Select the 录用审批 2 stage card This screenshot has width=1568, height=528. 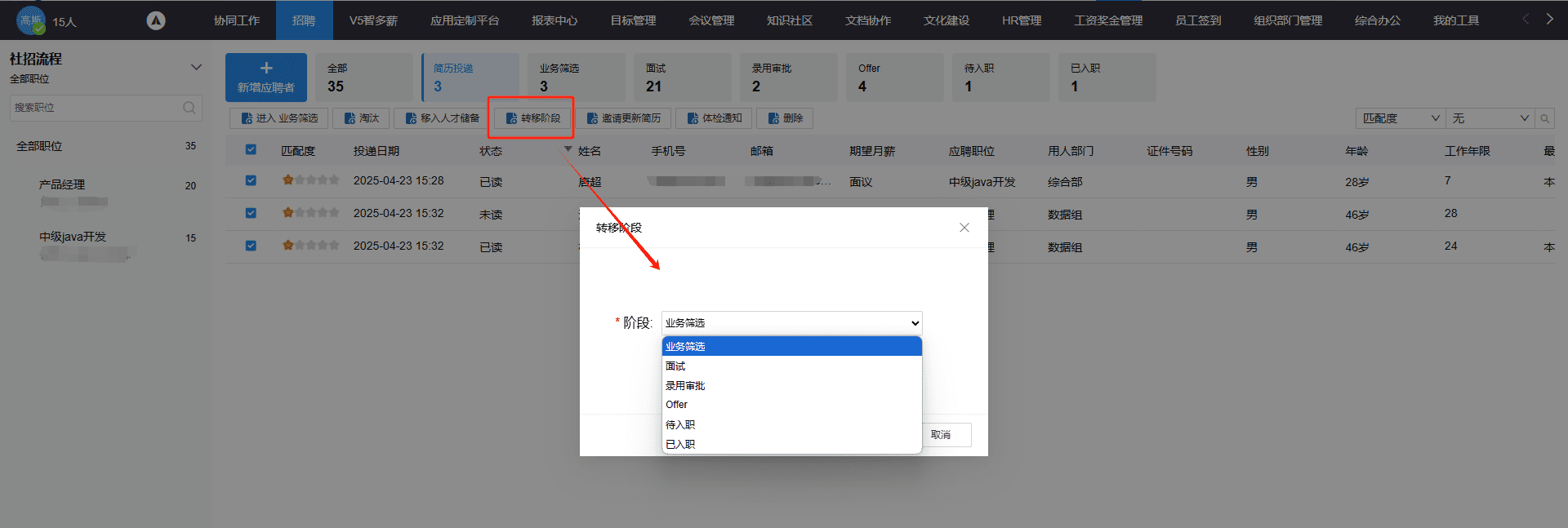pos(789,78)
